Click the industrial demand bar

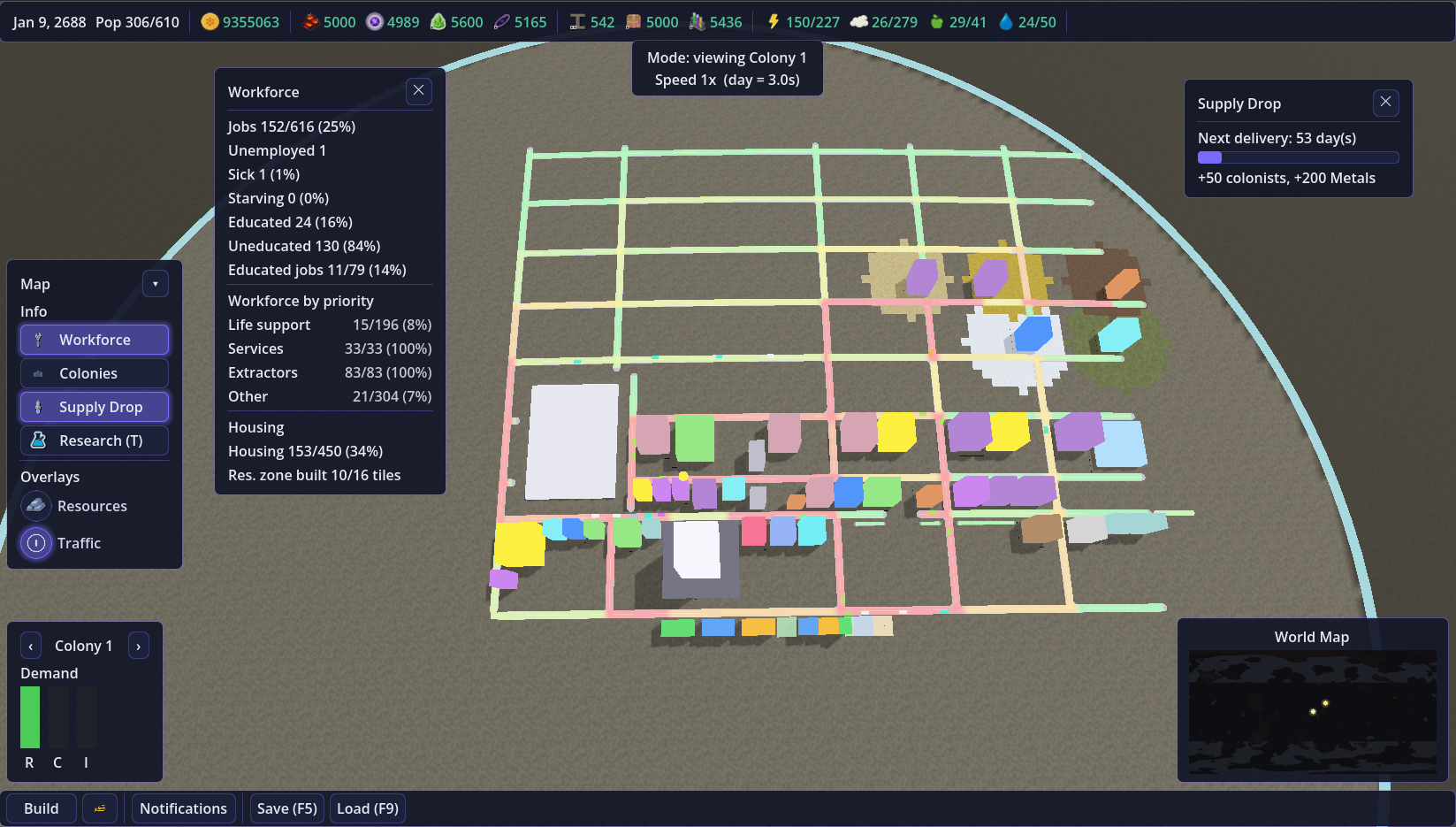pyautogui.click(x=87, y=717)
